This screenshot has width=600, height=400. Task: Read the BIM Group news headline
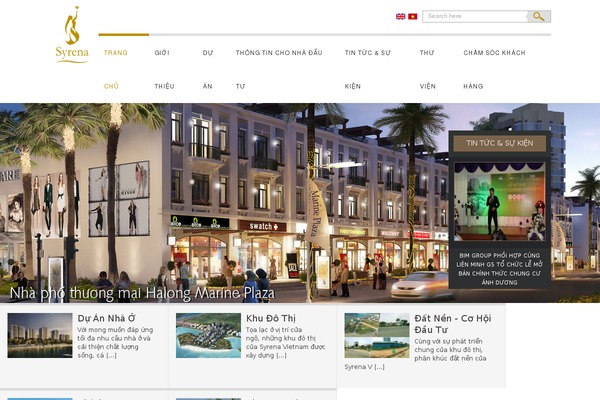click(x=499, y=269)
